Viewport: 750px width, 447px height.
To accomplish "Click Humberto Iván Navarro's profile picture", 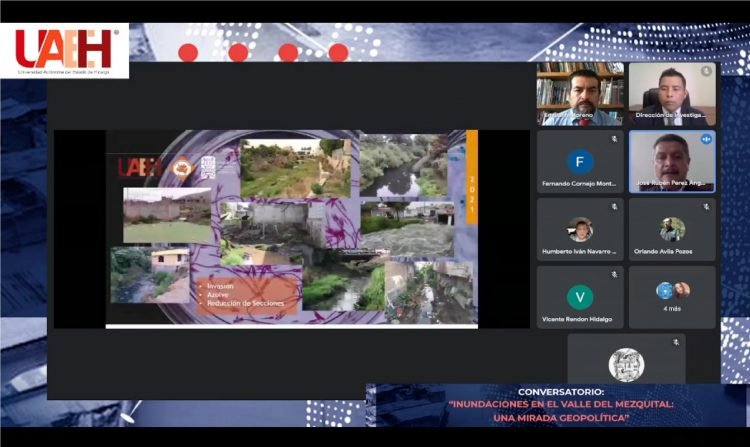I will [580, 229].
